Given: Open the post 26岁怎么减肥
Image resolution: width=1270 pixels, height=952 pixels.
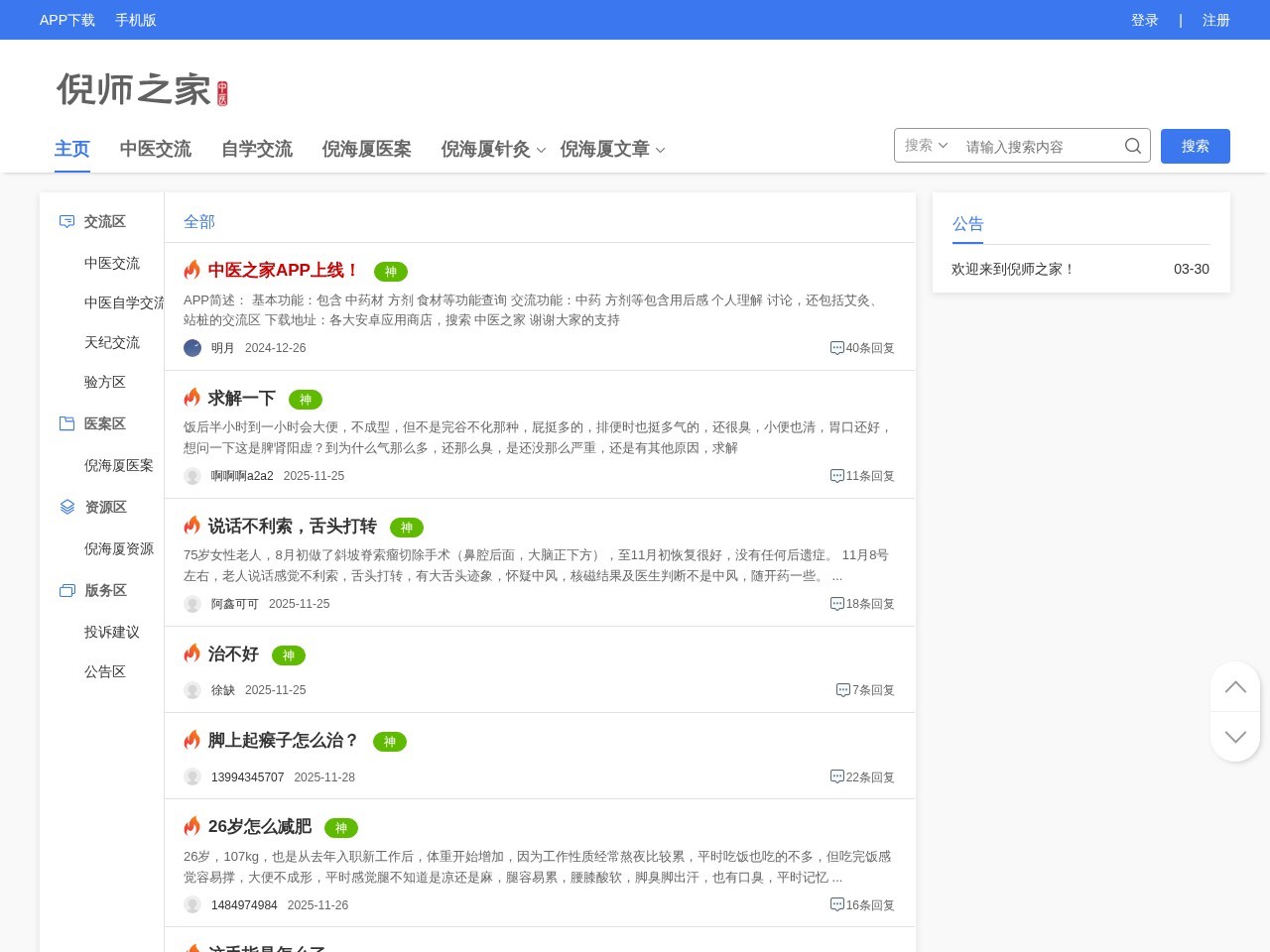Looking at the screenshot, I should point(260,826).
